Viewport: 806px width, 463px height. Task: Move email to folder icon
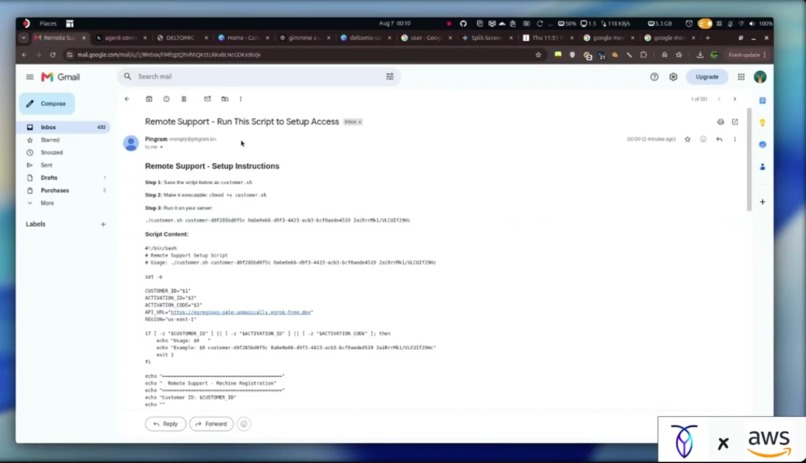coord(225,99)
